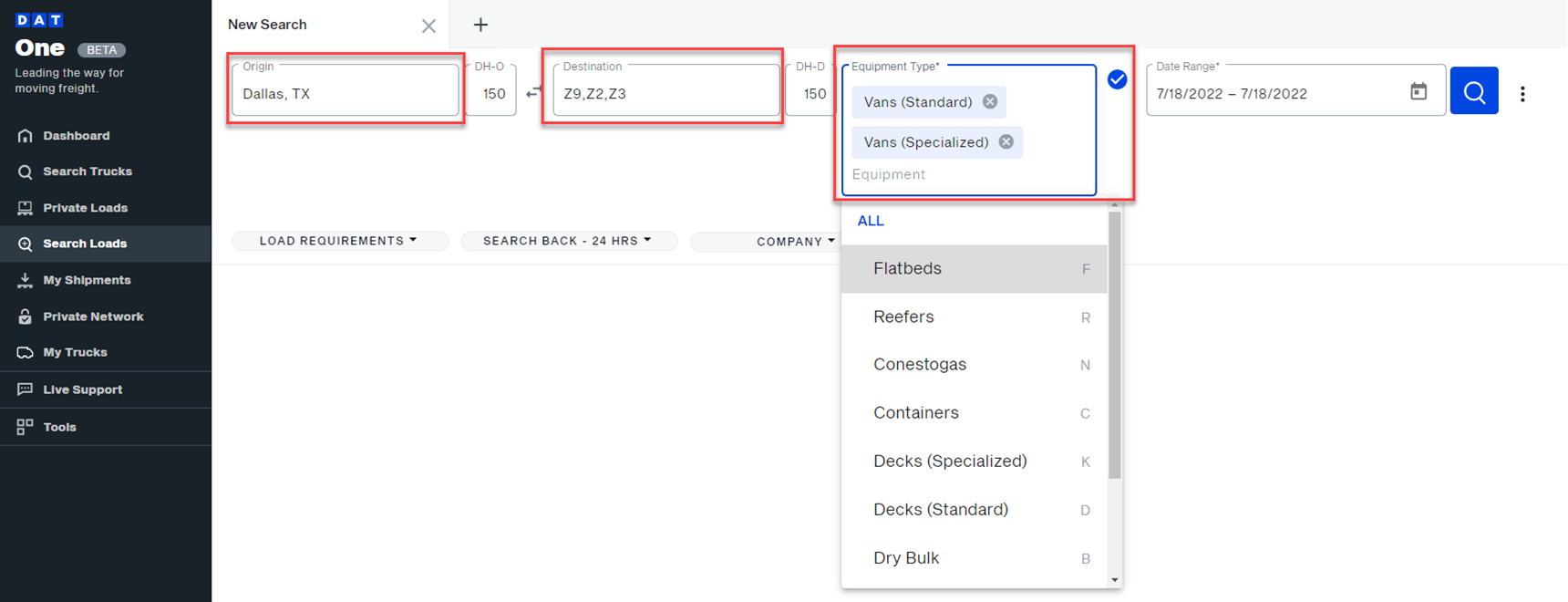
Task: Click the My Shipments icon
Action: click(x=25, y=280)
